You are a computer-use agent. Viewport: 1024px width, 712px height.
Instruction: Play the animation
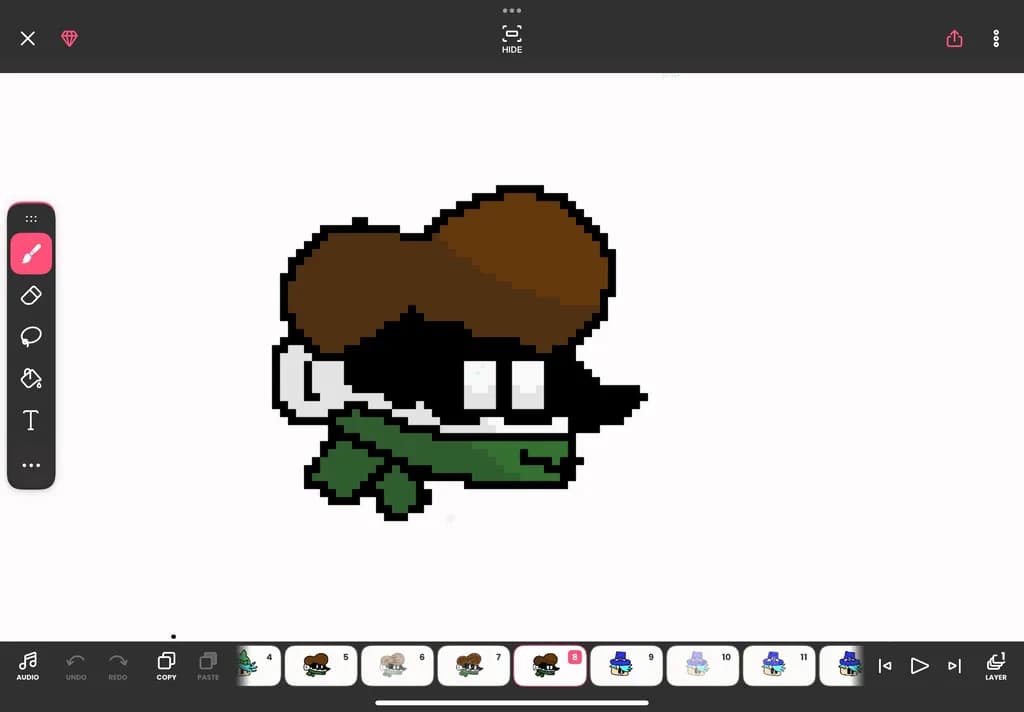click(920, 666)
